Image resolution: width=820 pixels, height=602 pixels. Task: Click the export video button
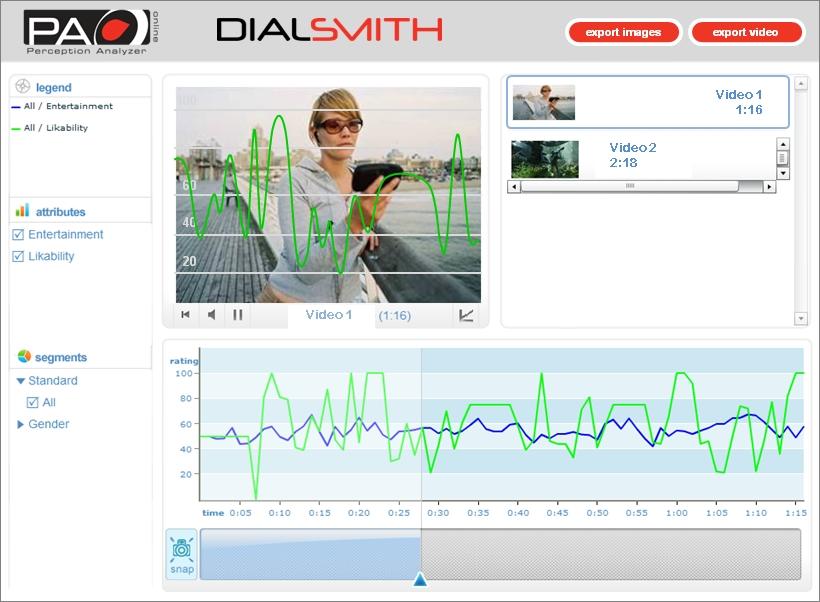tap(746, 32)
